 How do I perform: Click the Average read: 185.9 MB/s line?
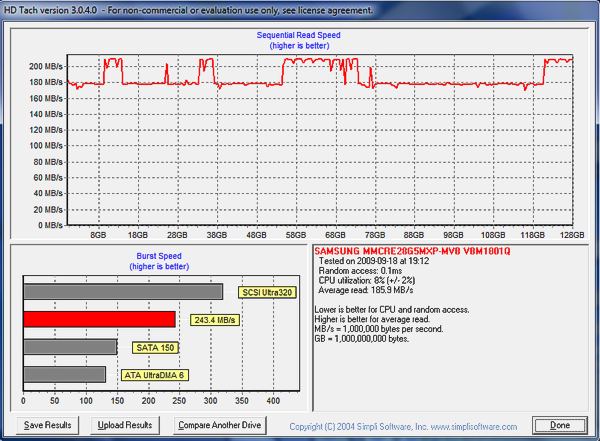pos(365,290)
